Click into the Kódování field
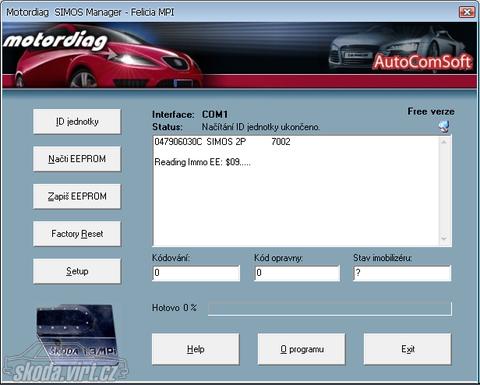 (196, 273)
